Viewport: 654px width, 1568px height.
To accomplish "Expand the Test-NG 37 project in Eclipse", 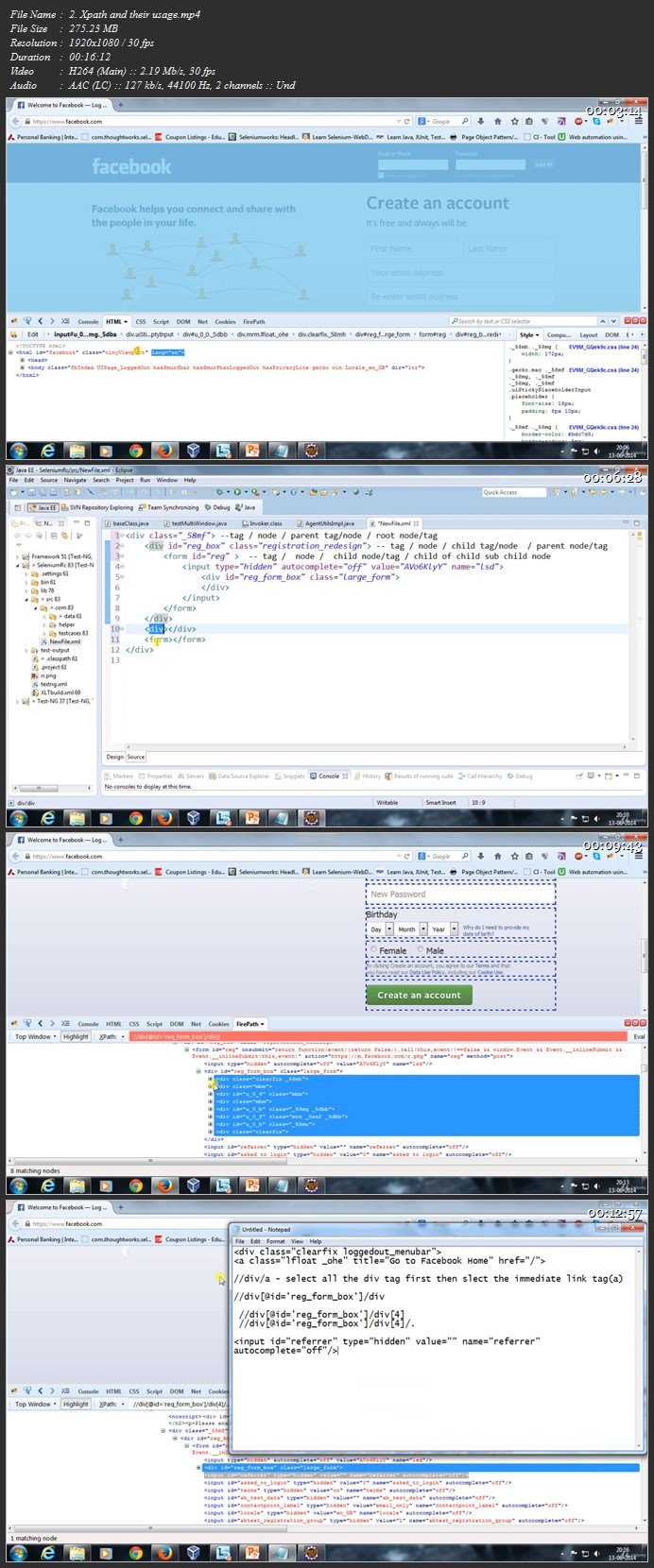I will pyautogui.click(x=19, y=701).
